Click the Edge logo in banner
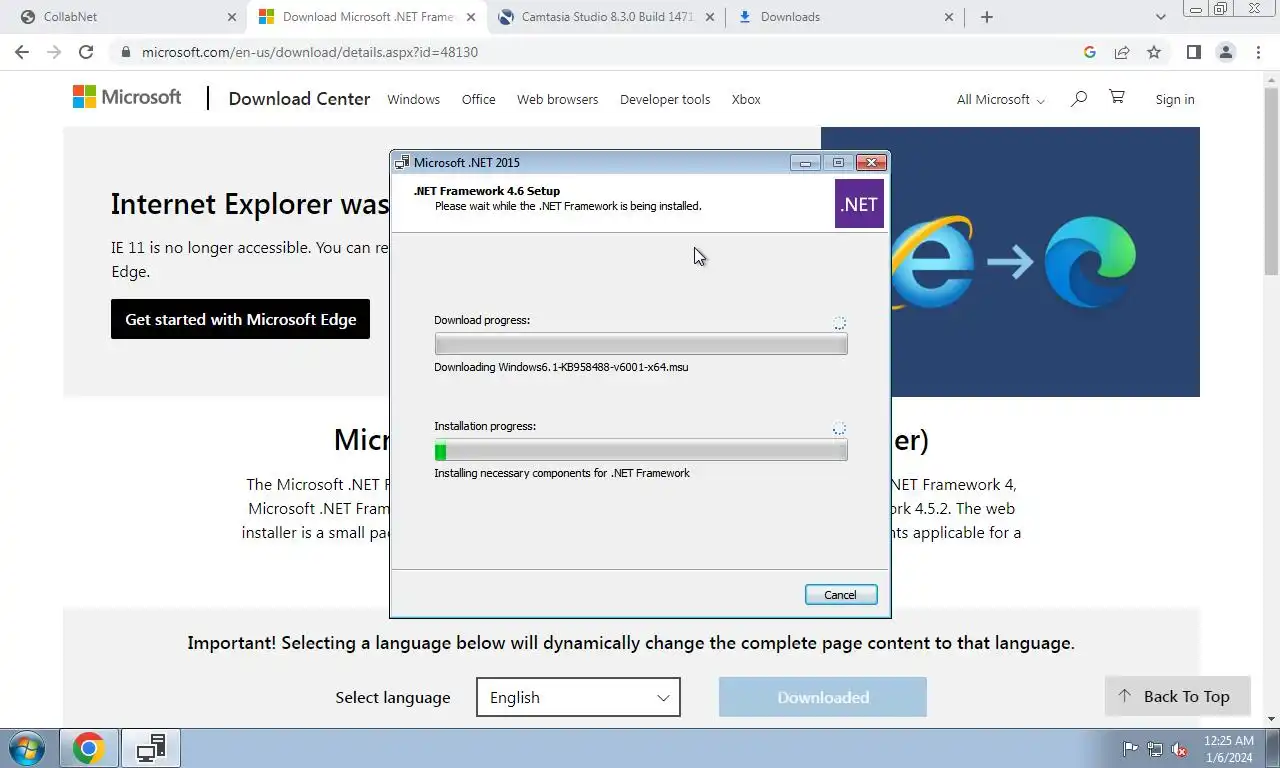The width and height of the screenshot is (1280, 768). (1090, 263)
